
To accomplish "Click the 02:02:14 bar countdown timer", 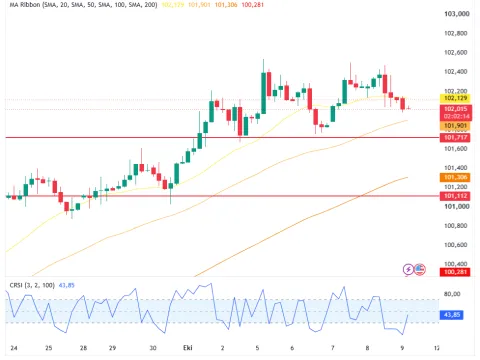I will (x=455, y=116).
